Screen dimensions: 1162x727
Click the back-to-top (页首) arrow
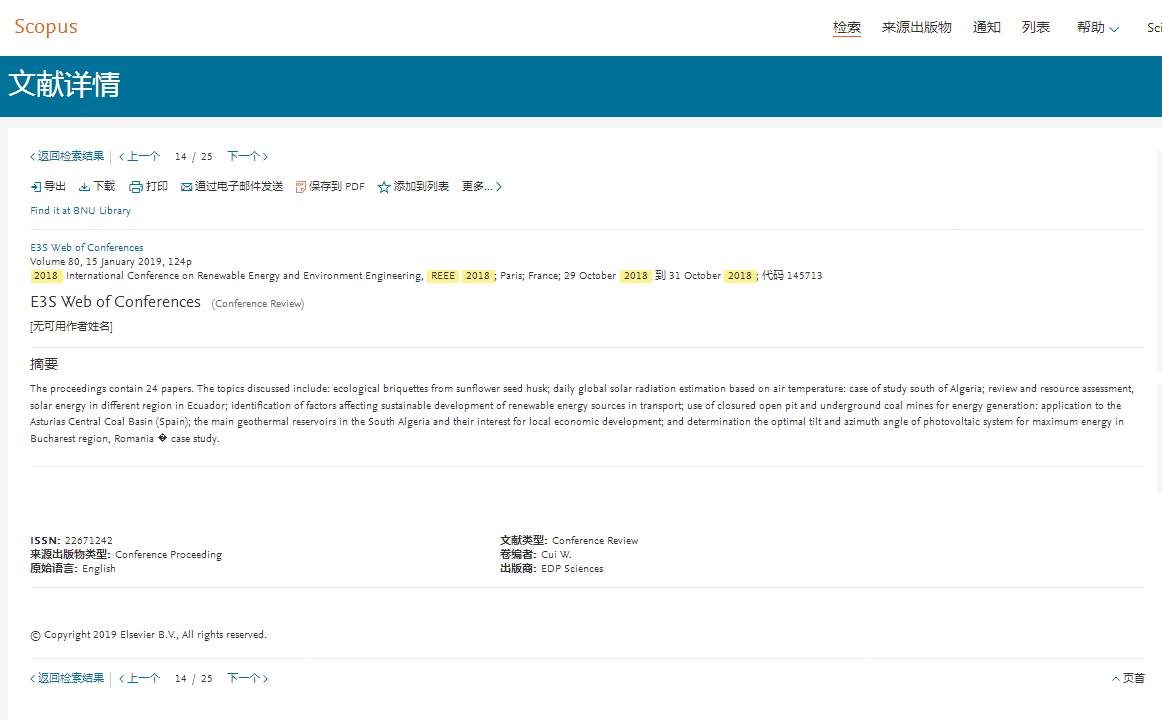(x=1116, y=679)
